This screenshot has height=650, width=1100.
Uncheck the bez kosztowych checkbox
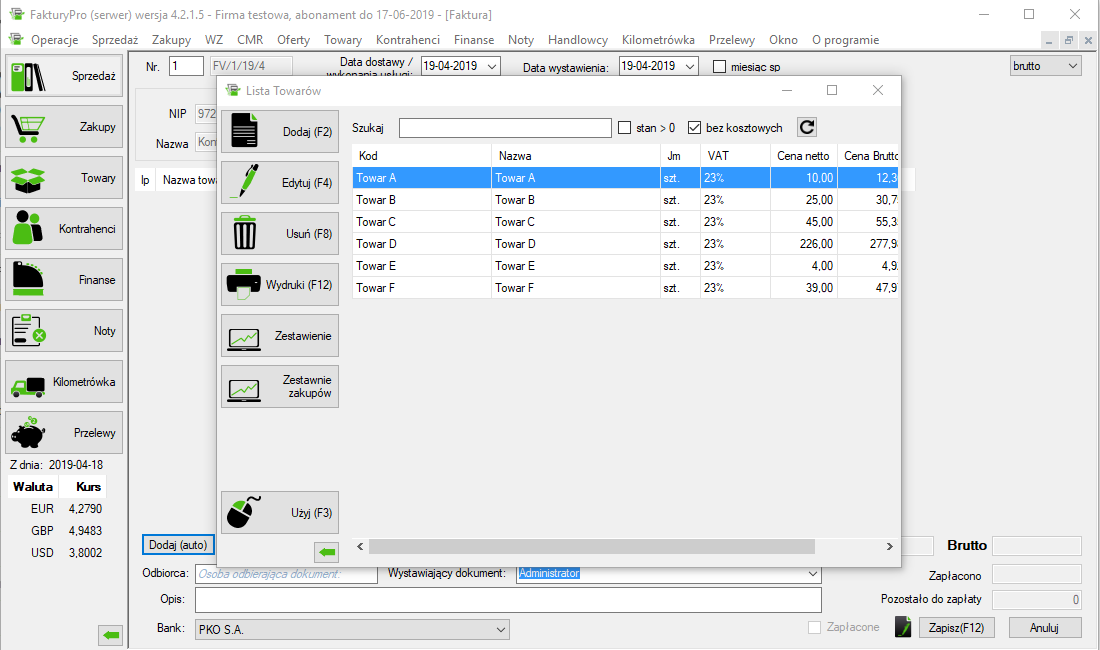coord(695,128)
